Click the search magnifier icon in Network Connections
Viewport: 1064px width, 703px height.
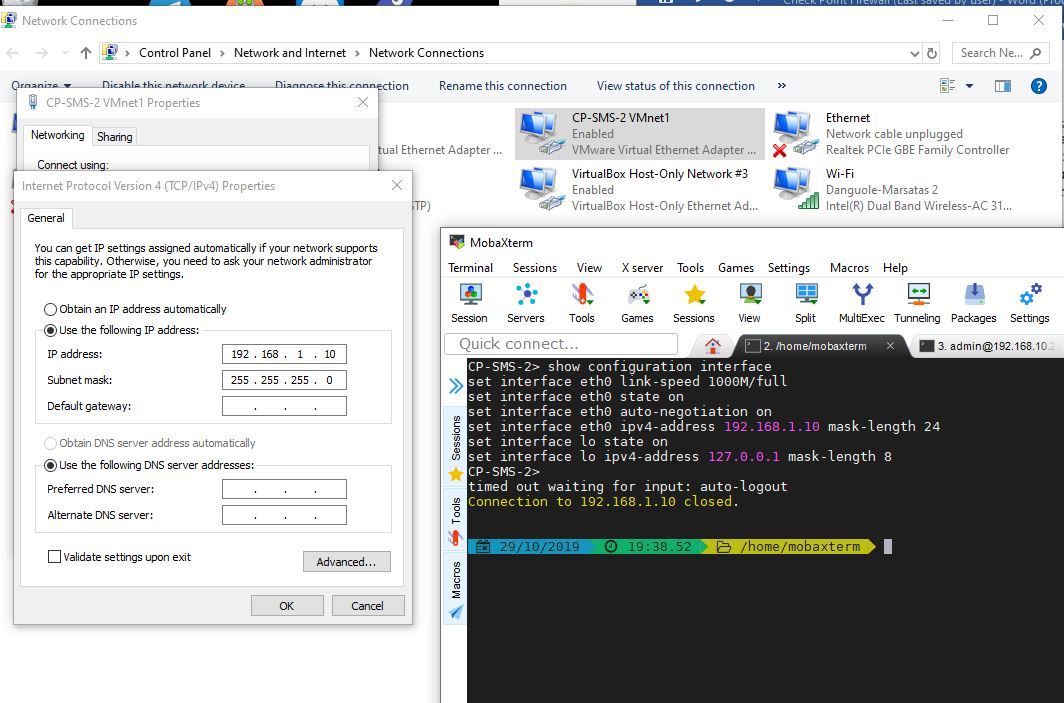click(1036, 53)
